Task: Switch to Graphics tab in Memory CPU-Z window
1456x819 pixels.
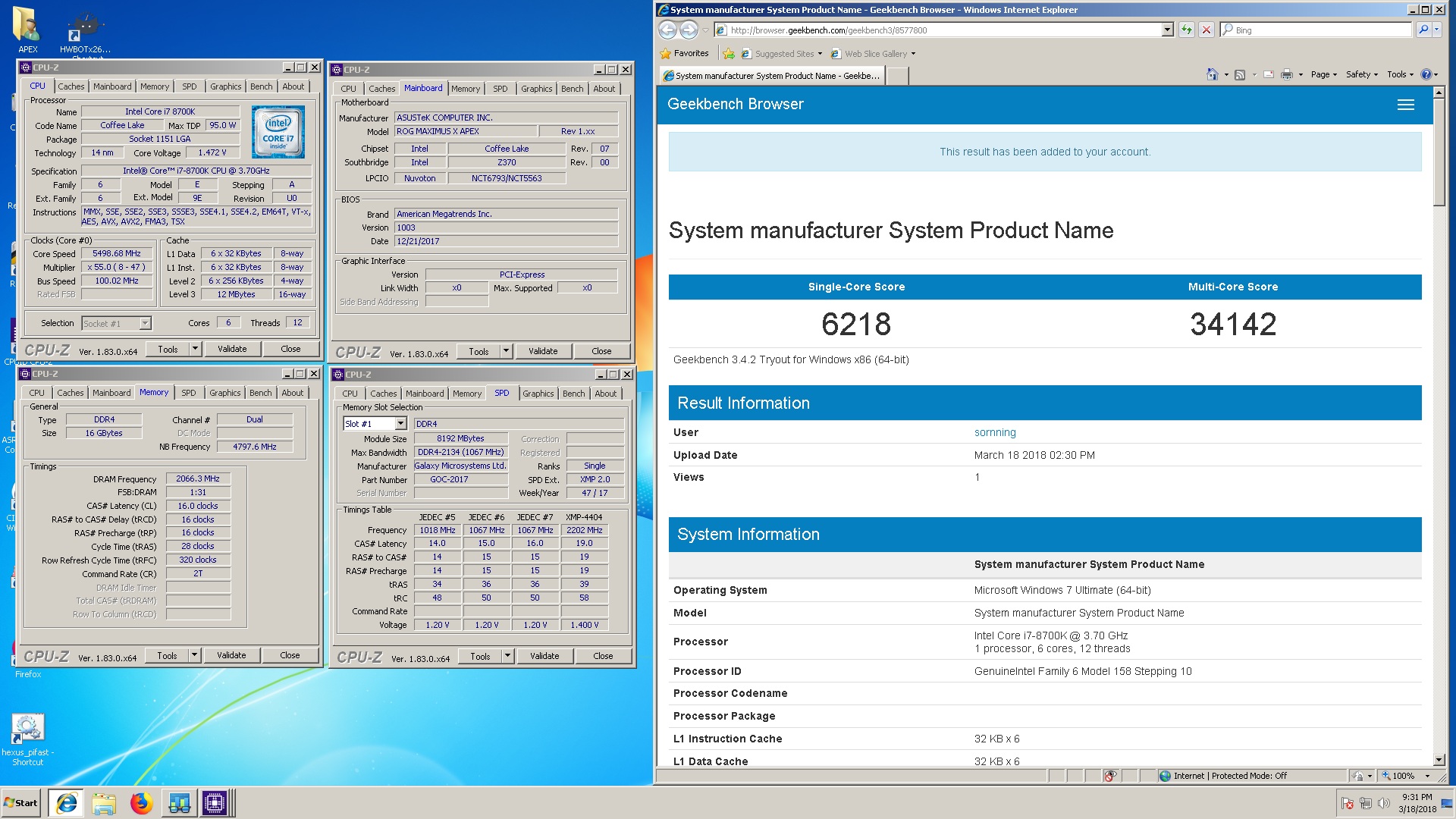Action: click(x=225, y=393)
